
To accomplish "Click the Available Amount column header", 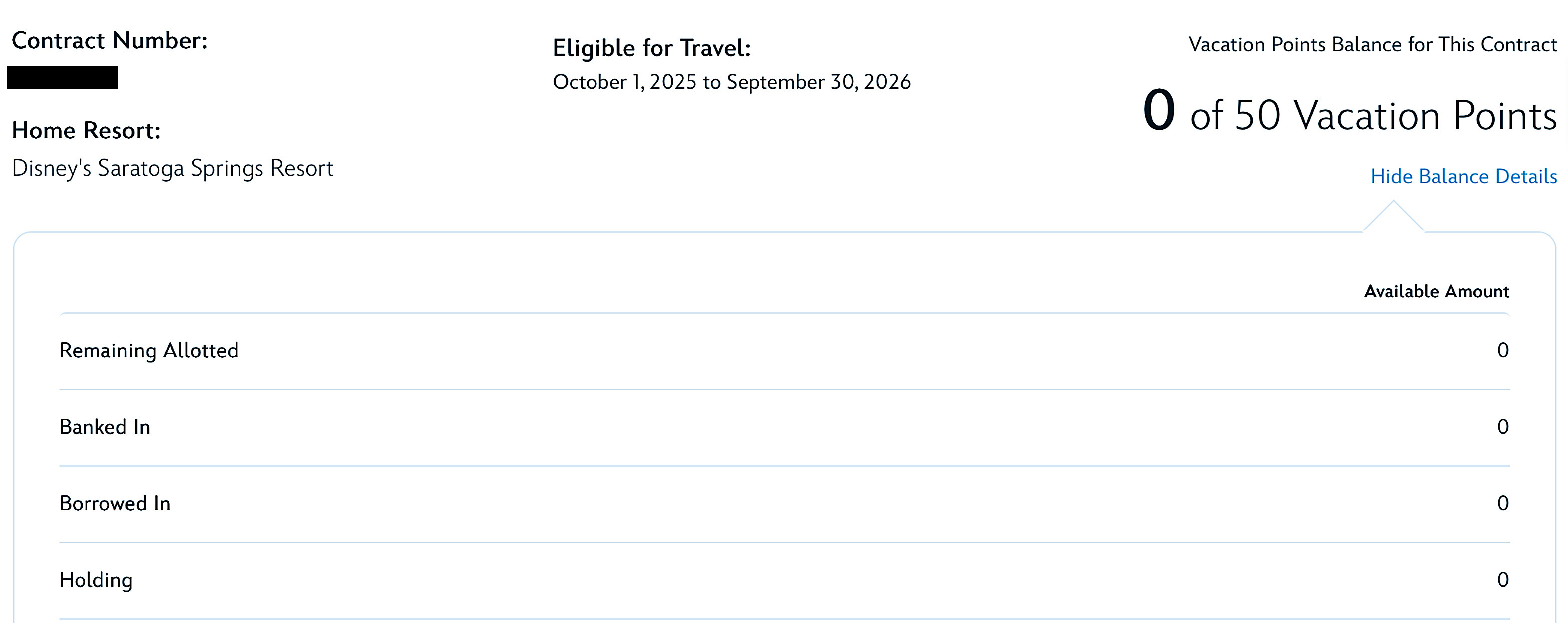I will tap(1436, 291).
